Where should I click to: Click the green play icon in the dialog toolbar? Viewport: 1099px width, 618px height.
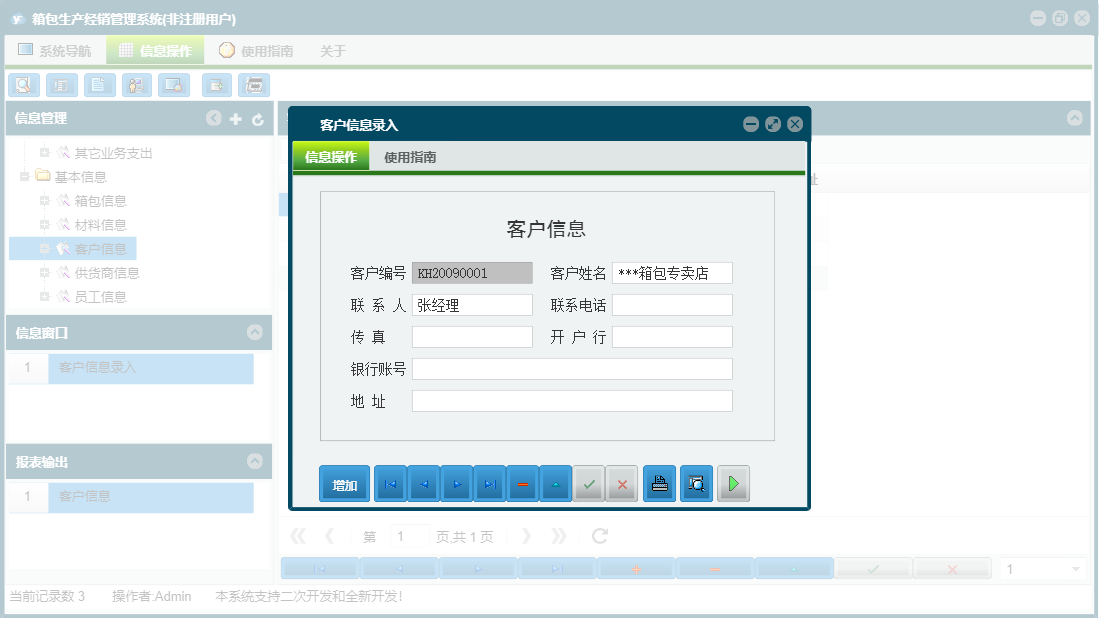733,483
